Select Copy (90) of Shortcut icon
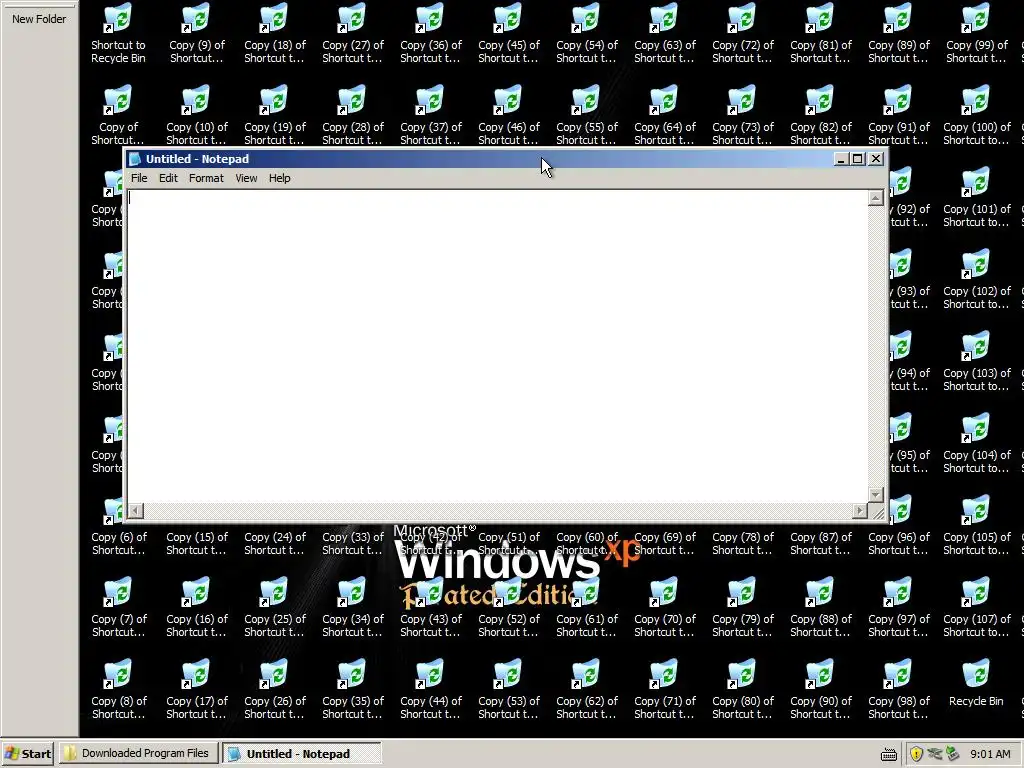The width and height of the screenshot is (1024, 768). [821, 689]
